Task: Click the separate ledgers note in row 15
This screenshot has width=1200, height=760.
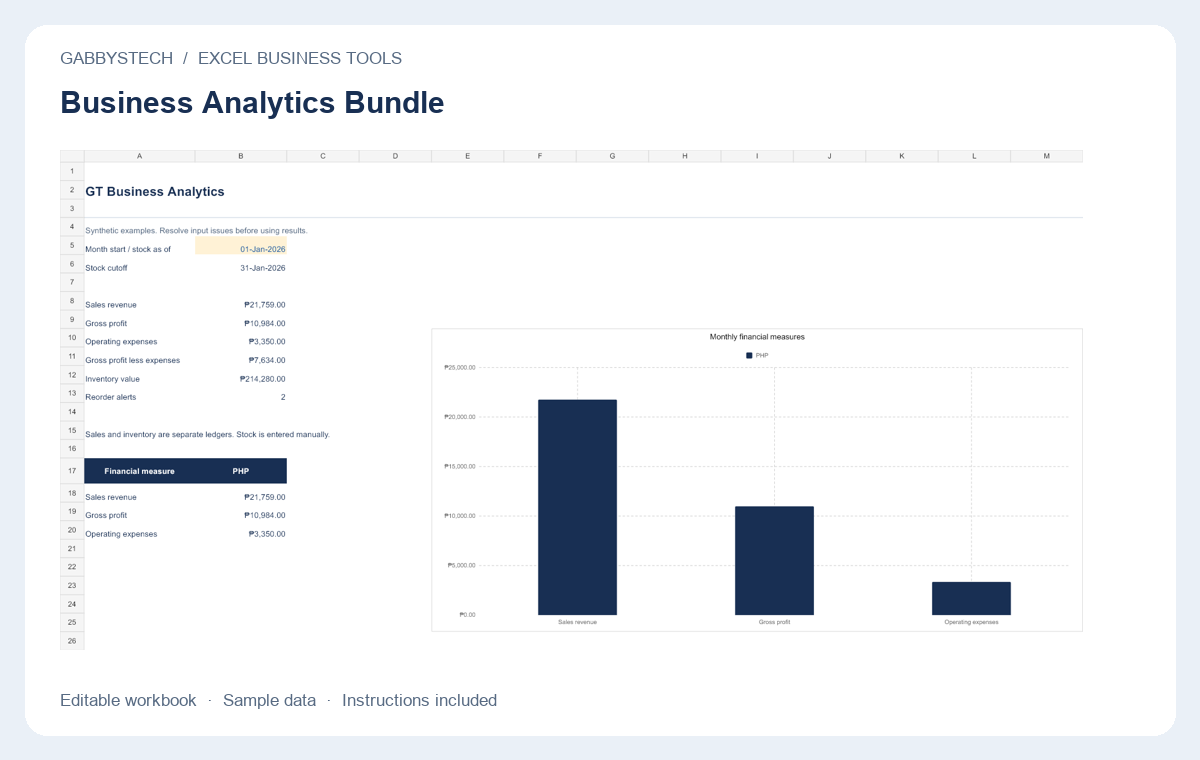Action: point(207,435)
